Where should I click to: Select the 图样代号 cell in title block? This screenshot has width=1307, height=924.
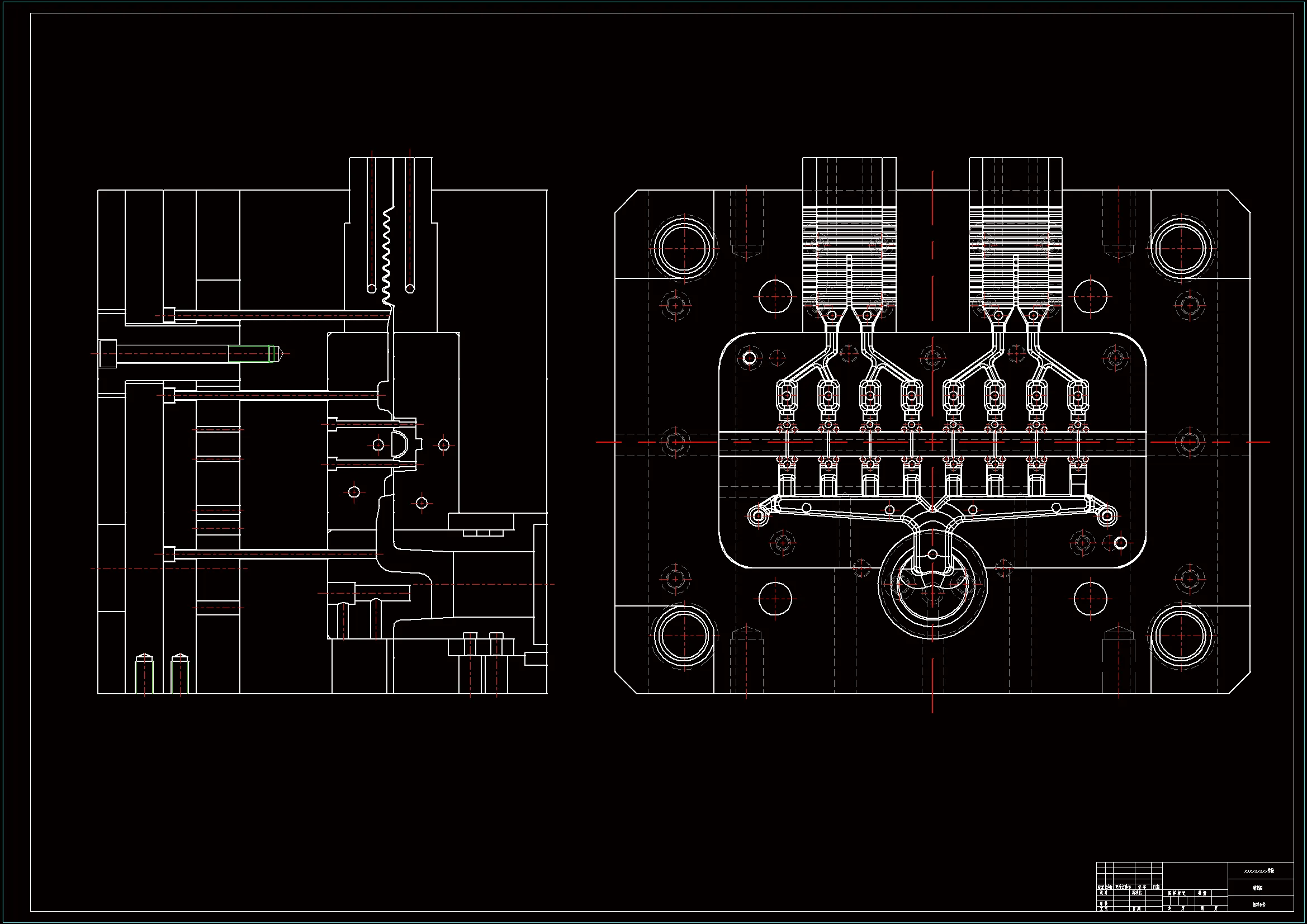1258,904
